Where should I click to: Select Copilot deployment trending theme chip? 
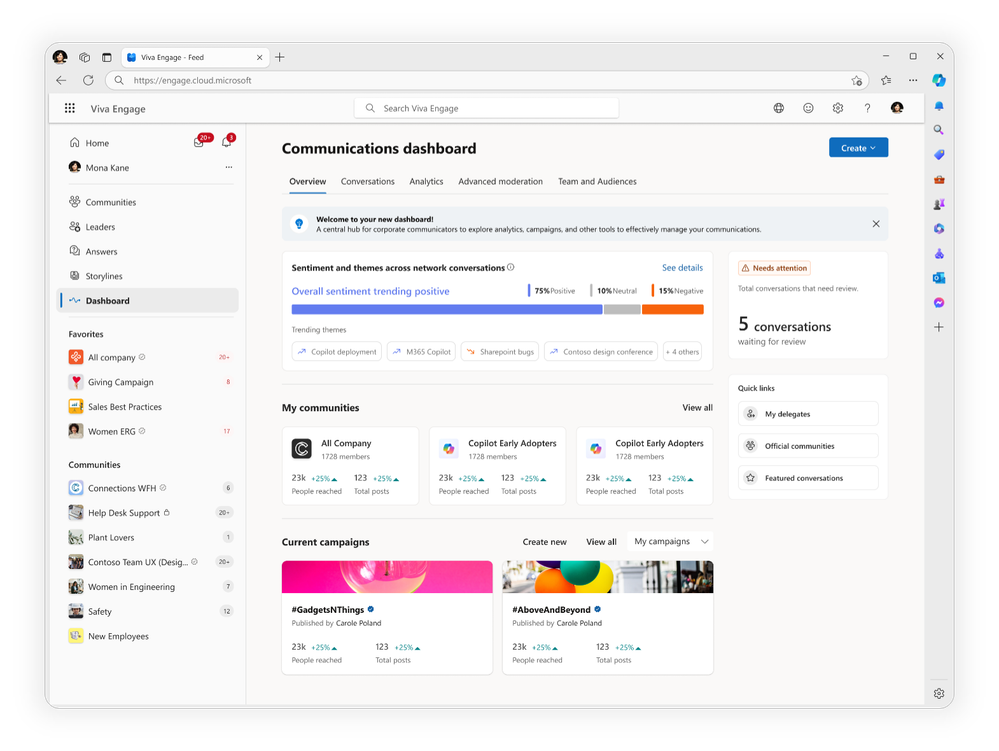click(336, 352)
